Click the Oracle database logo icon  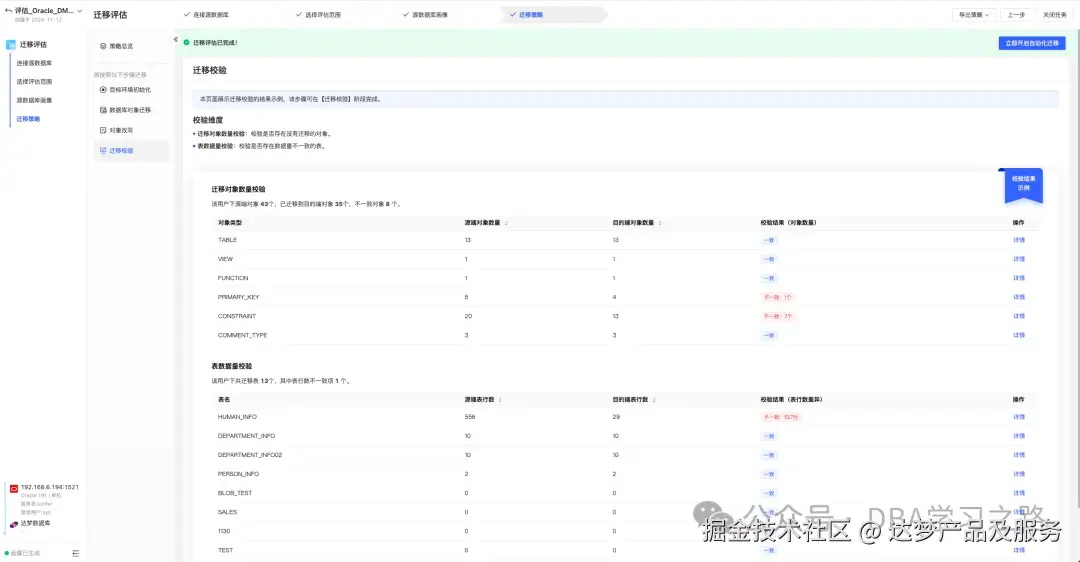[x=14, y=489]
